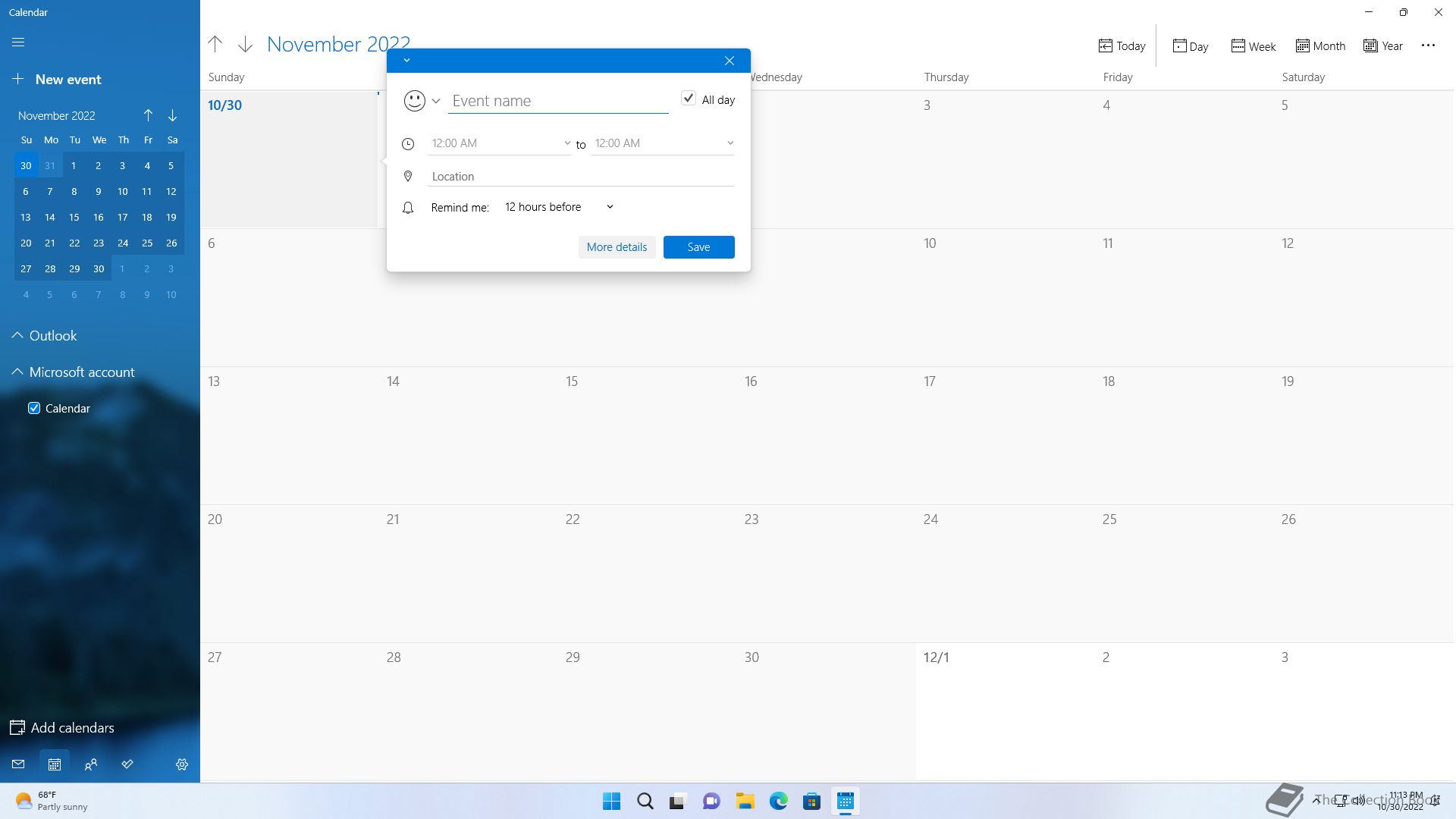The height and width of the screenshot is (819, 1456).
Task: Open the People app icon
Action: pos(91,764)
